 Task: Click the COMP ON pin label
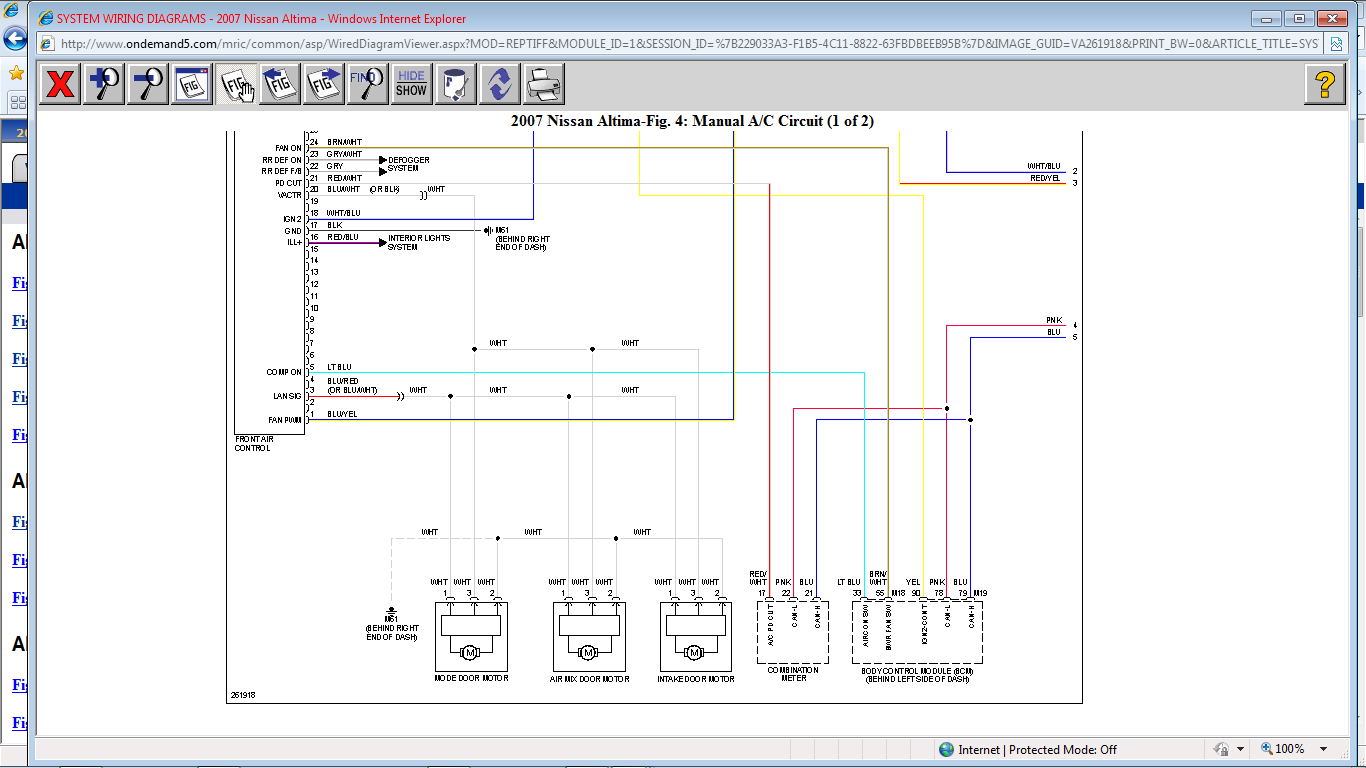coord(282,372)
